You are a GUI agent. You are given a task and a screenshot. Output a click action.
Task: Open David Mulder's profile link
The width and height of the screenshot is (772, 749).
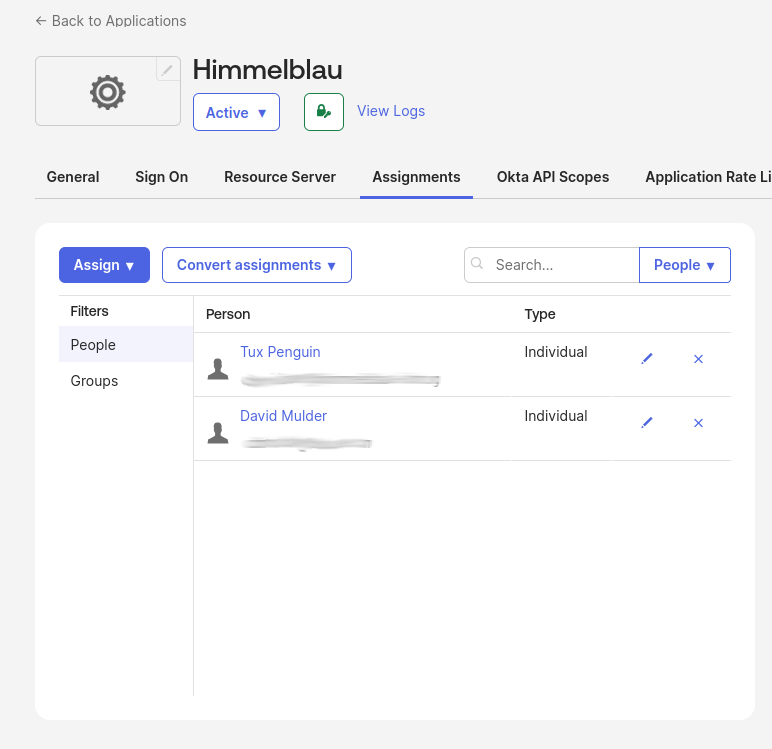coord(283,416)
